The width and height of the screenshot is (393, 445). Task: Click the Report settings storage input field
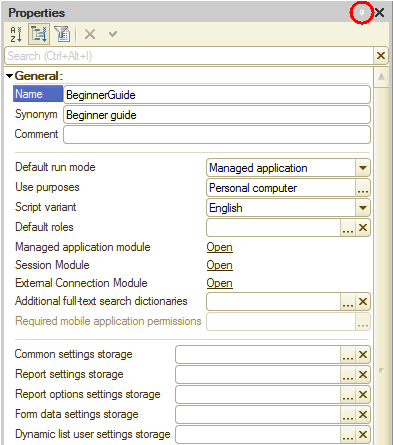click(x=258, y=375)
